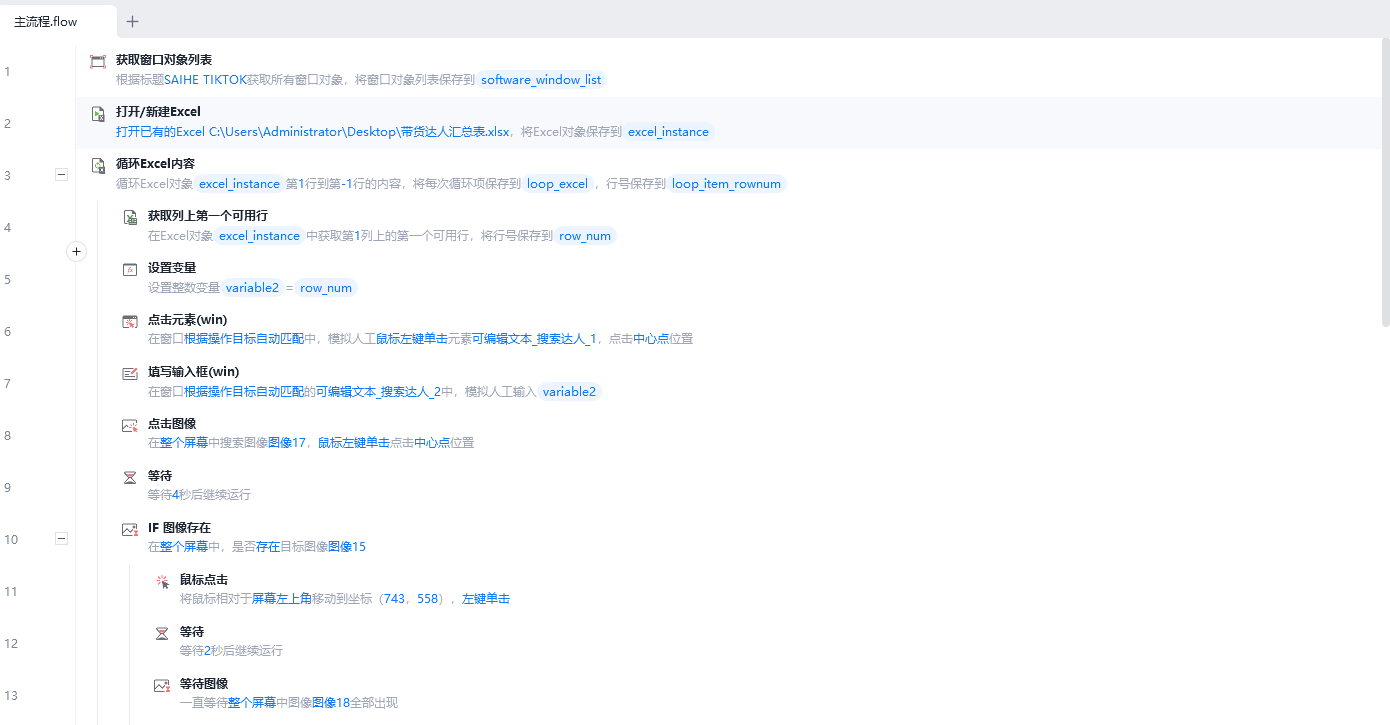This screenshot has width=1390, height=725.
Task: Select the 等待图像 step title
Action: (x=204, y=684)
